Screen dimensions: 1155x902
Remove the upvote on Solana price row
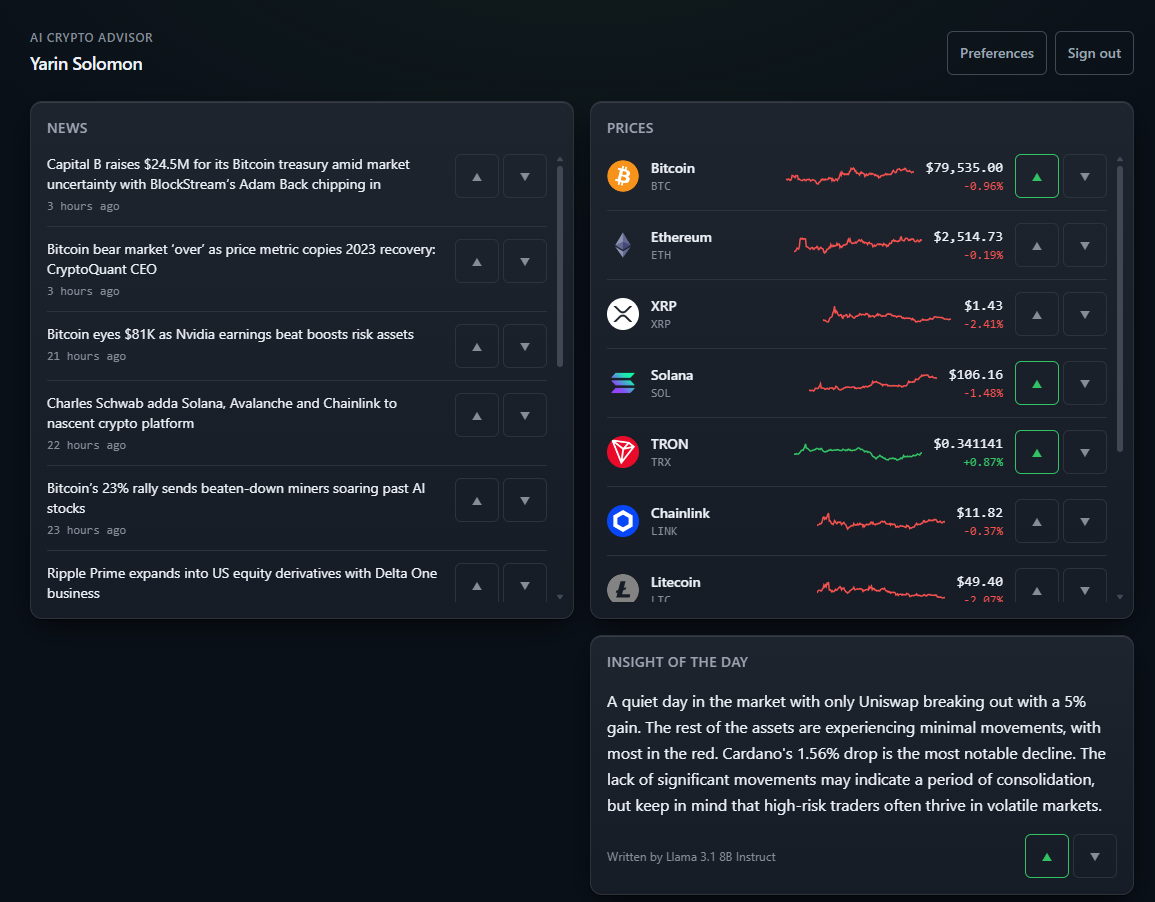point(1036,383)
